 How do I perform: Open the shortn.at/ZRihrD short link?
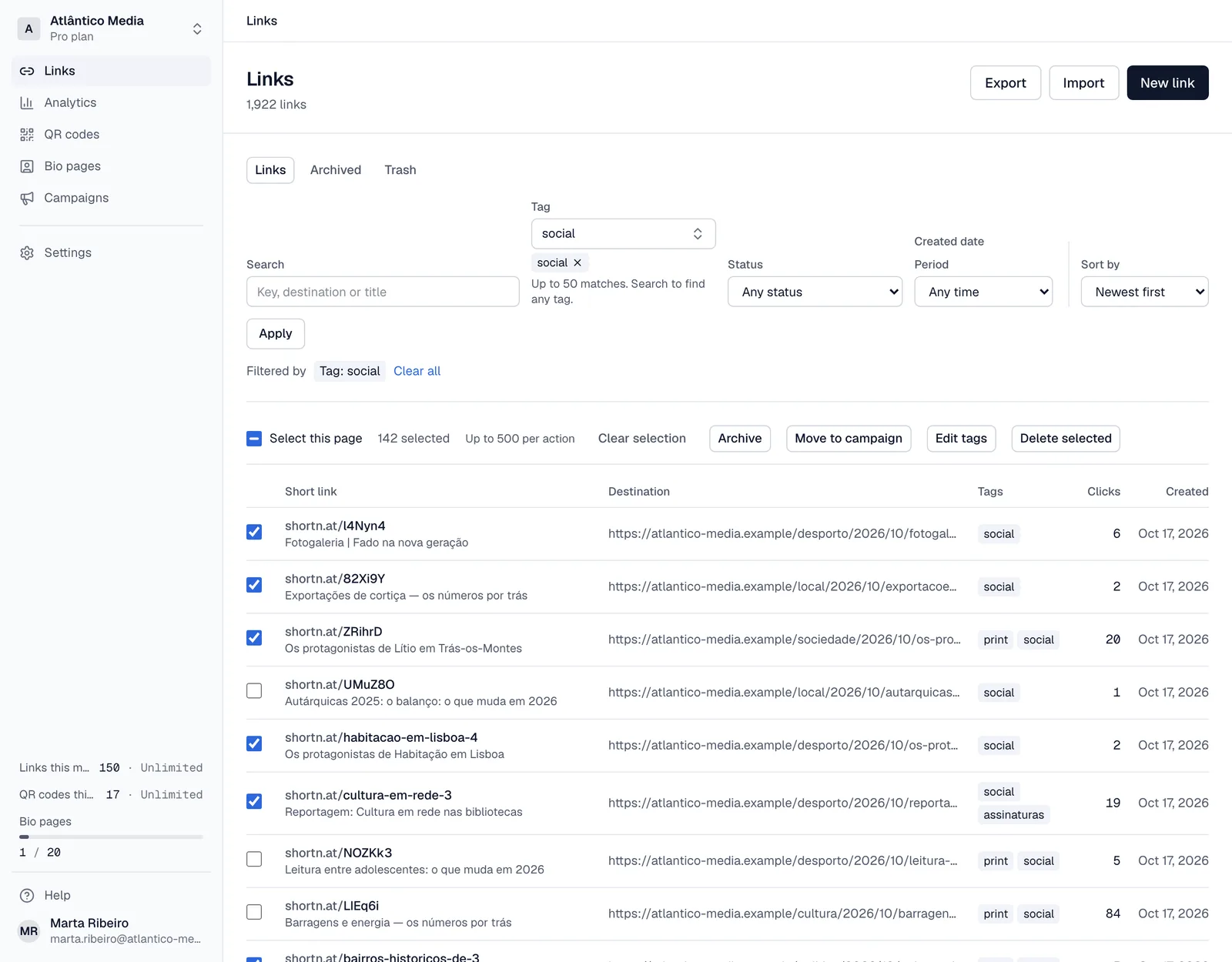point(333,632)
